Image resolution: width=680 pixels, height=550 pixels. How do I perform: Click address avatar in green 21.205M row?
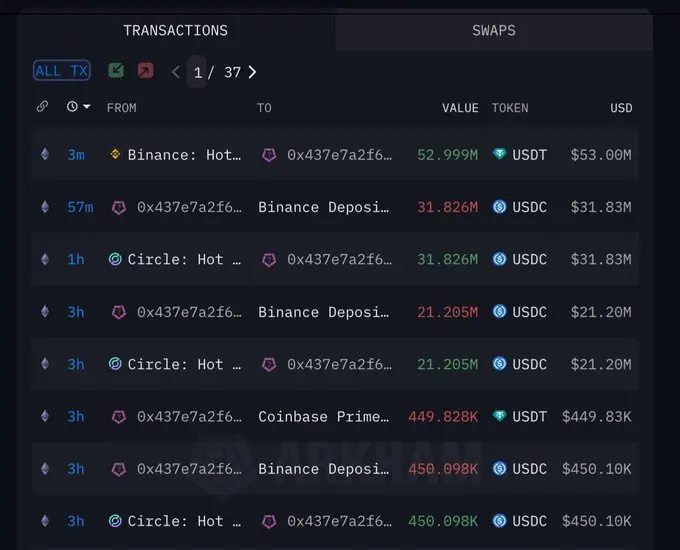(269, 364)
